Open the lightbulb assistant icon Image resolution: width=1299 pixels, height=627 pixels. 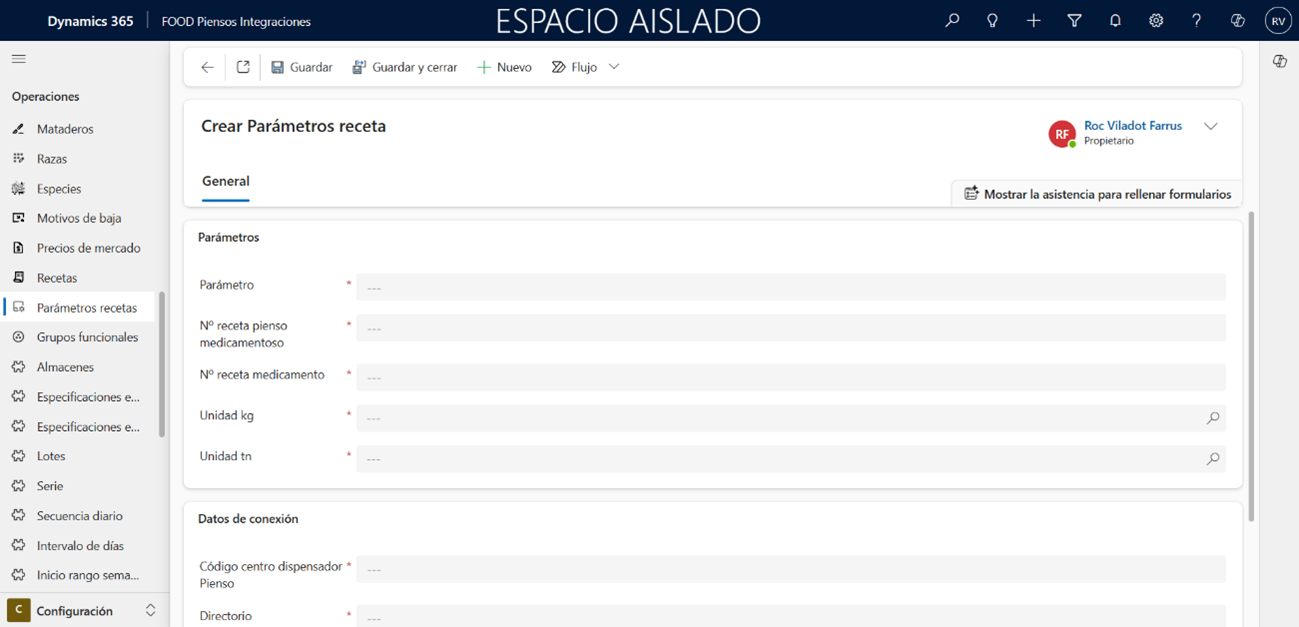point(992,20)
